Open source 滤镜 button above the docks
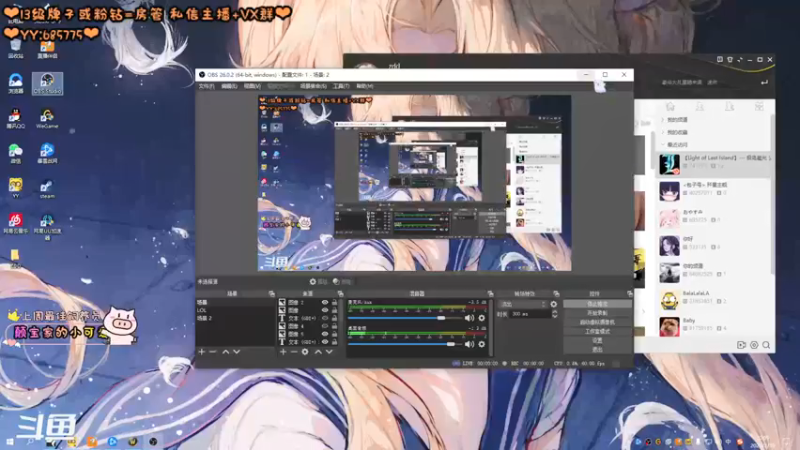Viewport: 800px width, 450px height. (342, 282)
